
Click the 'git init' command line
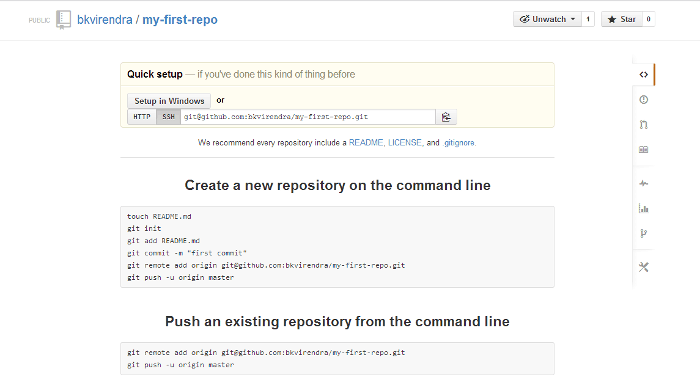(x=144, y=229)
